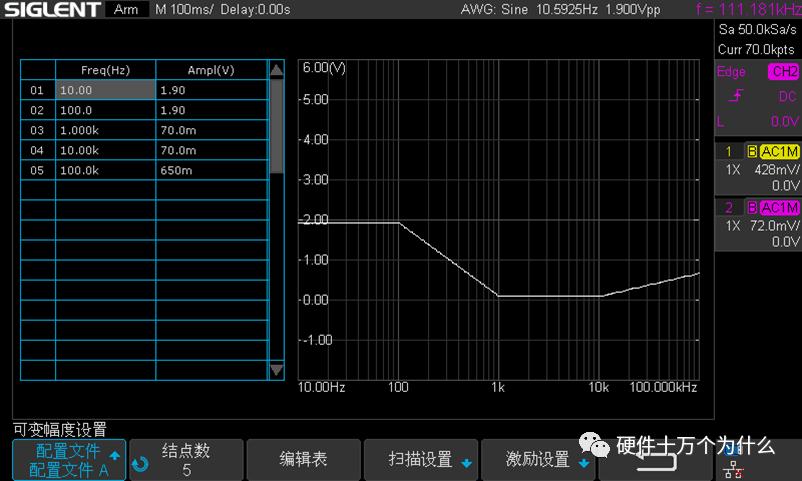Image resolution: width=802 pixels, height=481 pixels.
Task: Click the scroll-up arrow of the table
Action: click(276, 70)
